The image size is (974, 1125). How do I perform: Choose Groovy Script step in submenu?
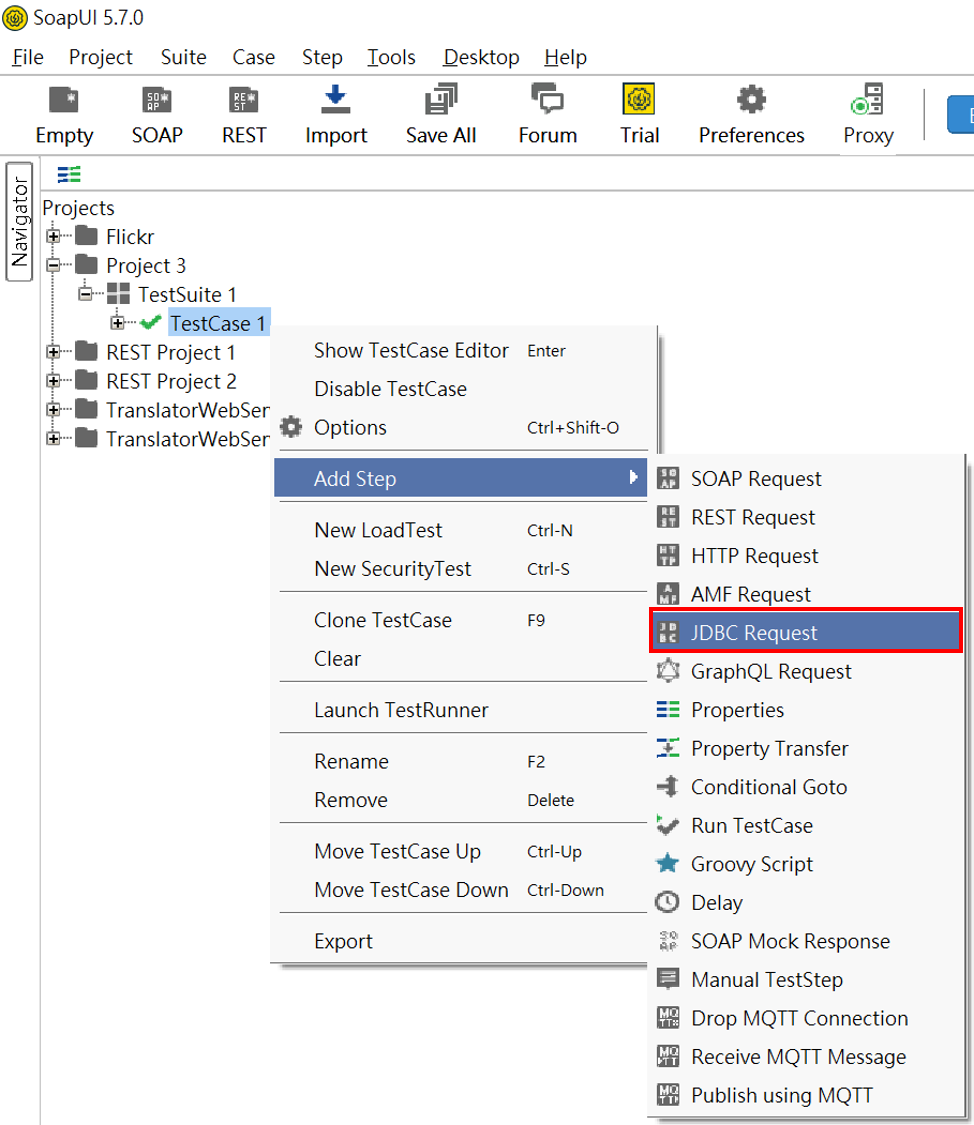[x=752, y=864]
